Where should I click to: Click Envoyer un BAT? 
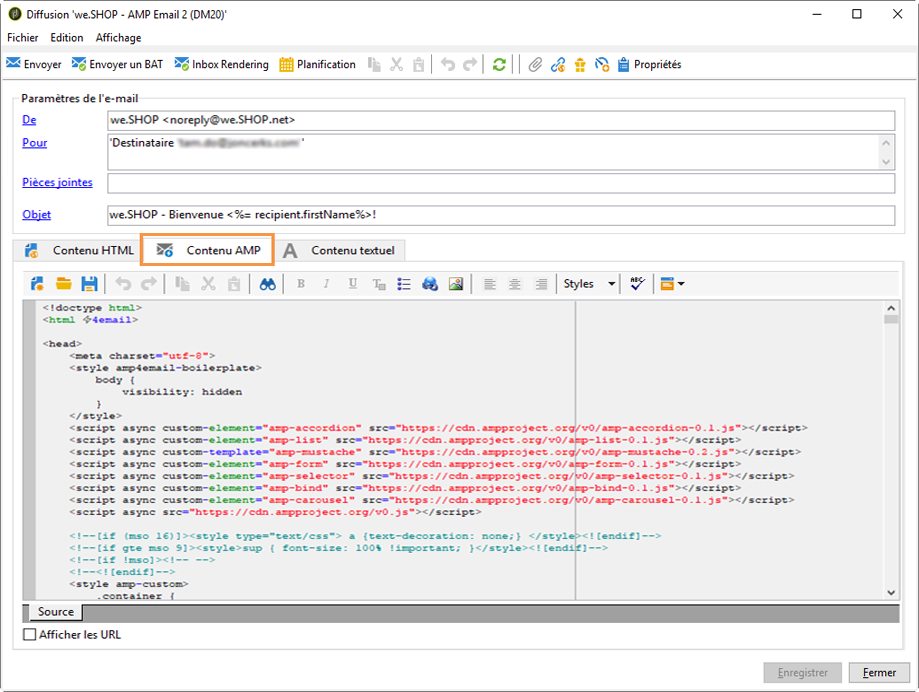[117, 64]
